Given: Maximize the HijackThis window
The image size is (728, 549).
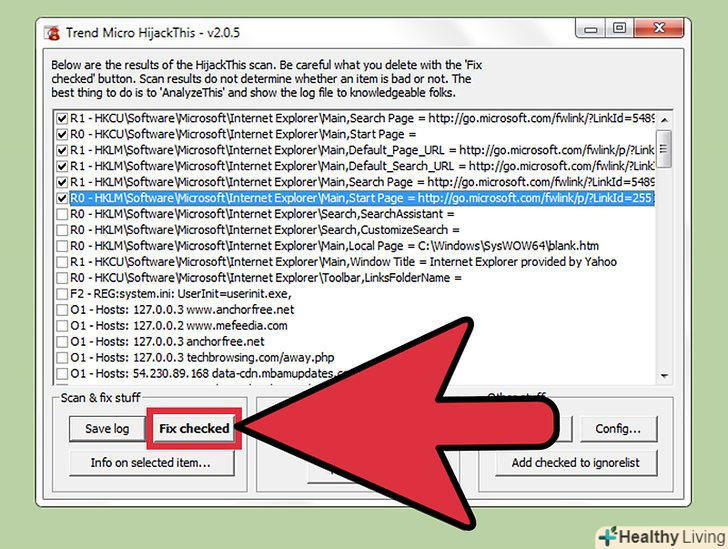Looking at the screenshot, I should [x=619, y=28].
